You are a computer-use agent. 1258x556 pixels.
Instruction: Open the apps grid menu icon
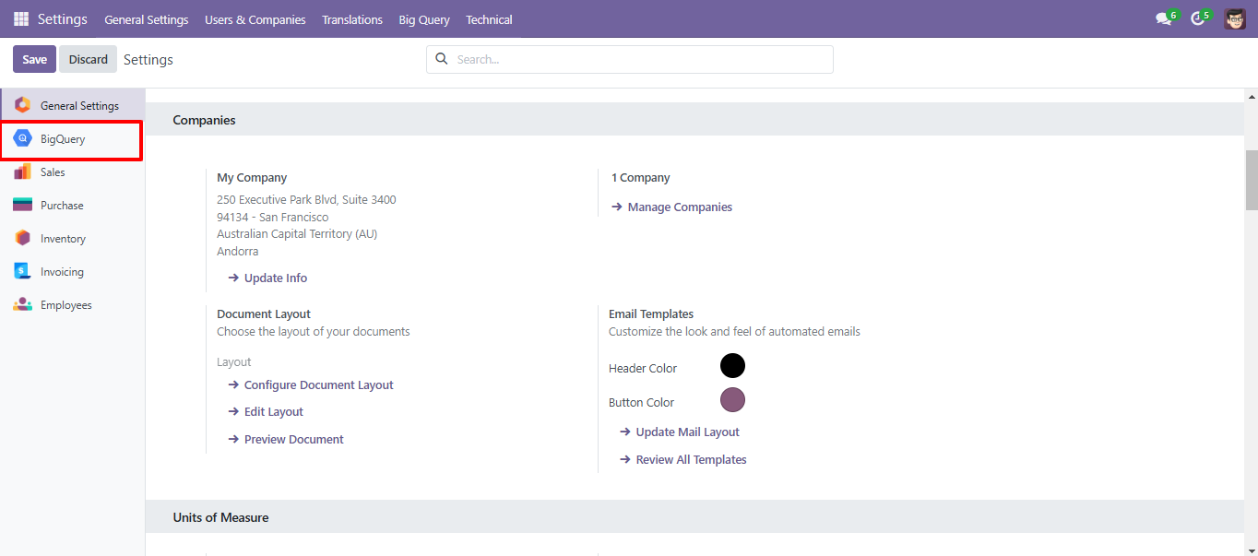[21, 19]
